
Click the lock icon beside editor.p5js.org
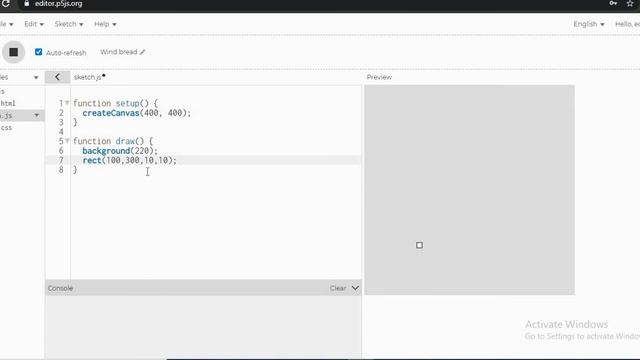coord(27,4)
